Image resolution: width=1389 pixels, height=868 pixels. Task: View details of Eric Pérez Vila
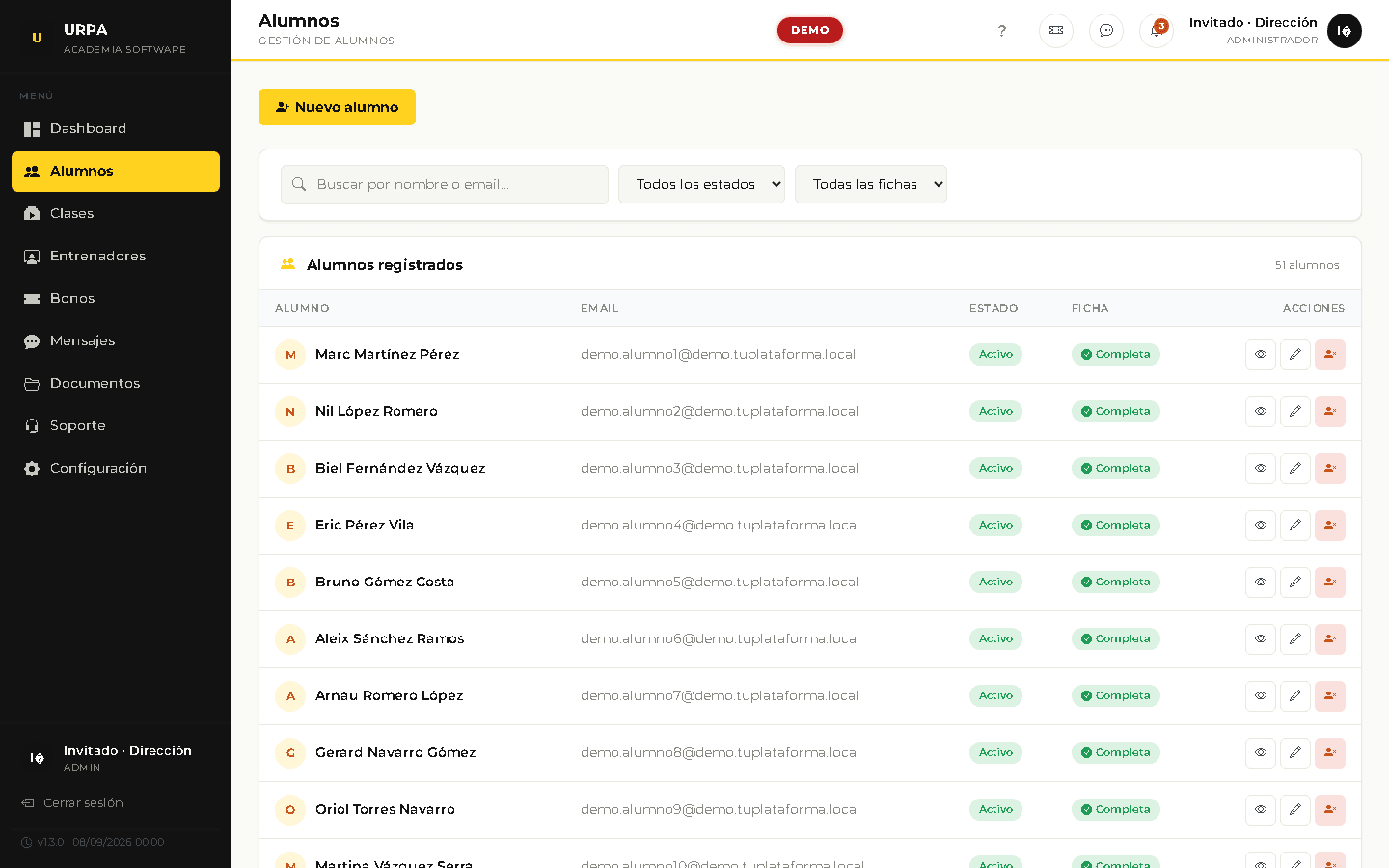pyautogui.click(x=1261, y=526)
